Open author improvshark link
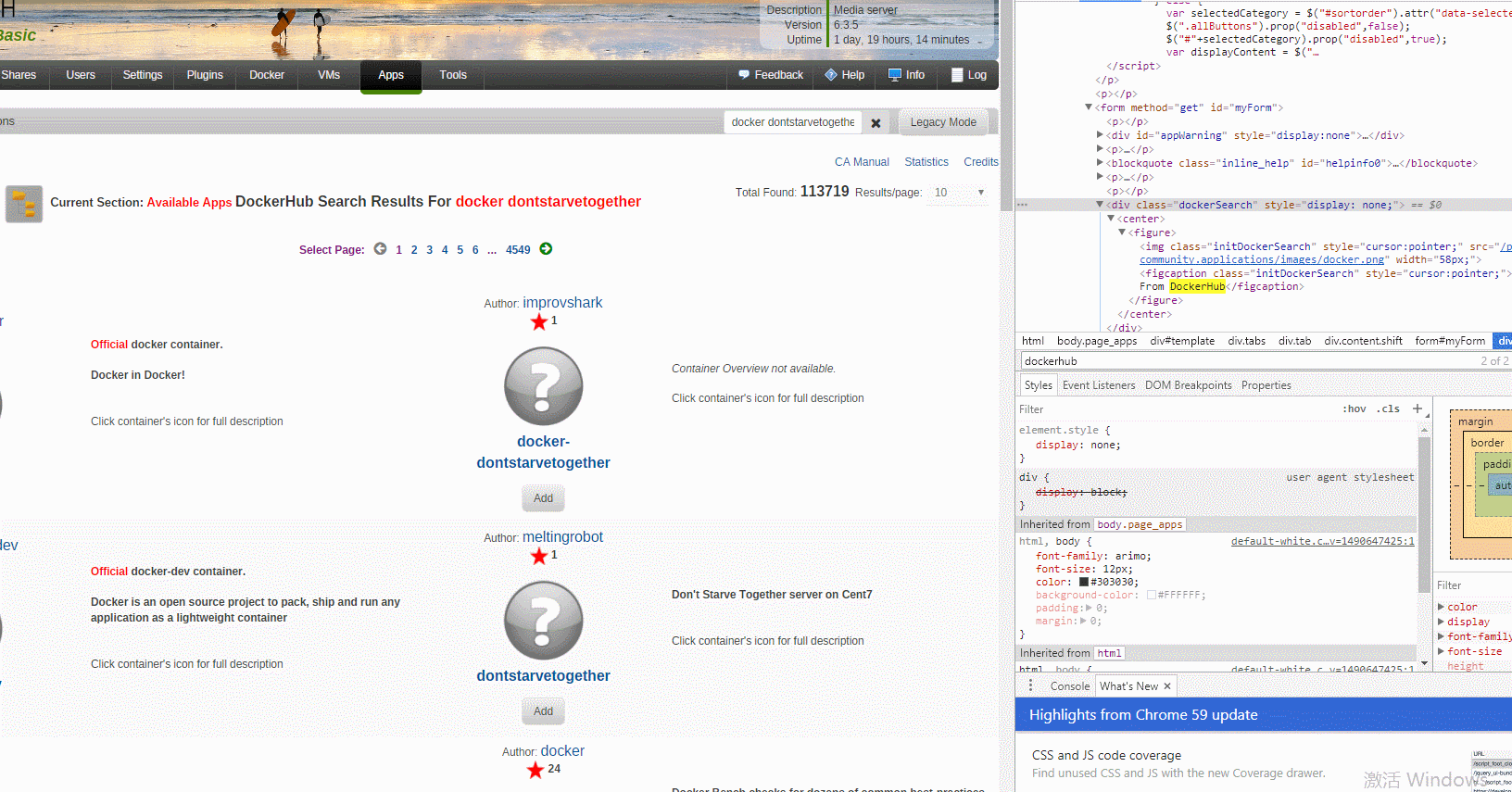The height and width of the screenshot is (792, 1512). [562, 303]
